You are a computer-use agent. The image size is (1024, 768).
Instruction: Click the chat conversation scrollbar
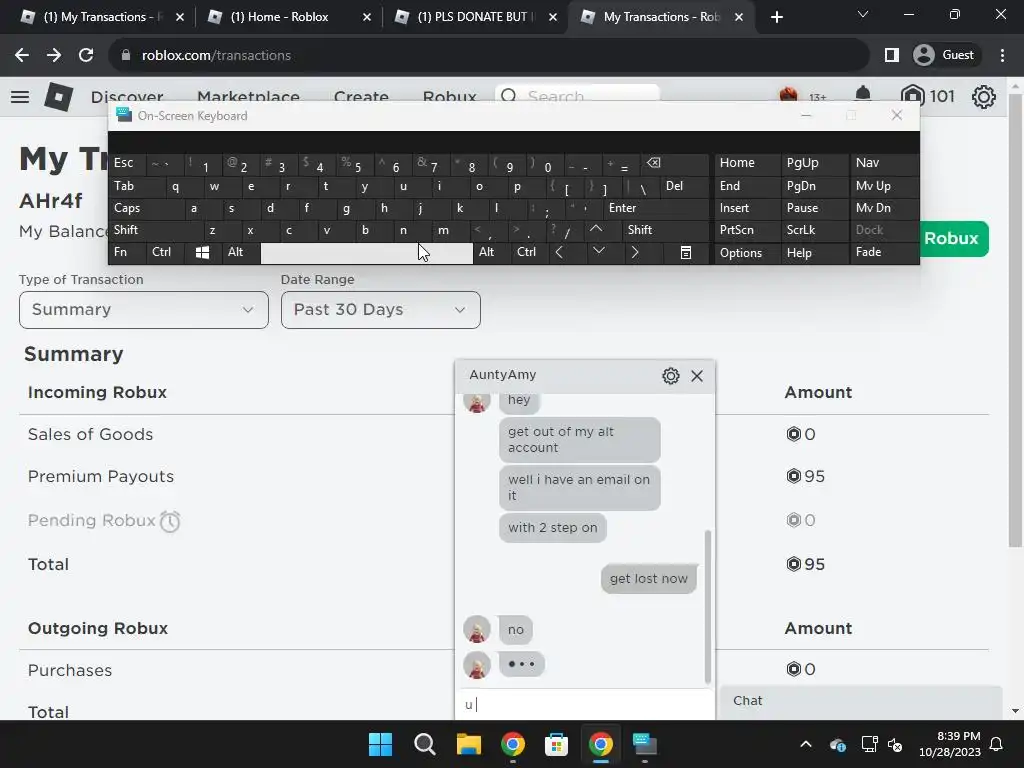click(707, 607)
